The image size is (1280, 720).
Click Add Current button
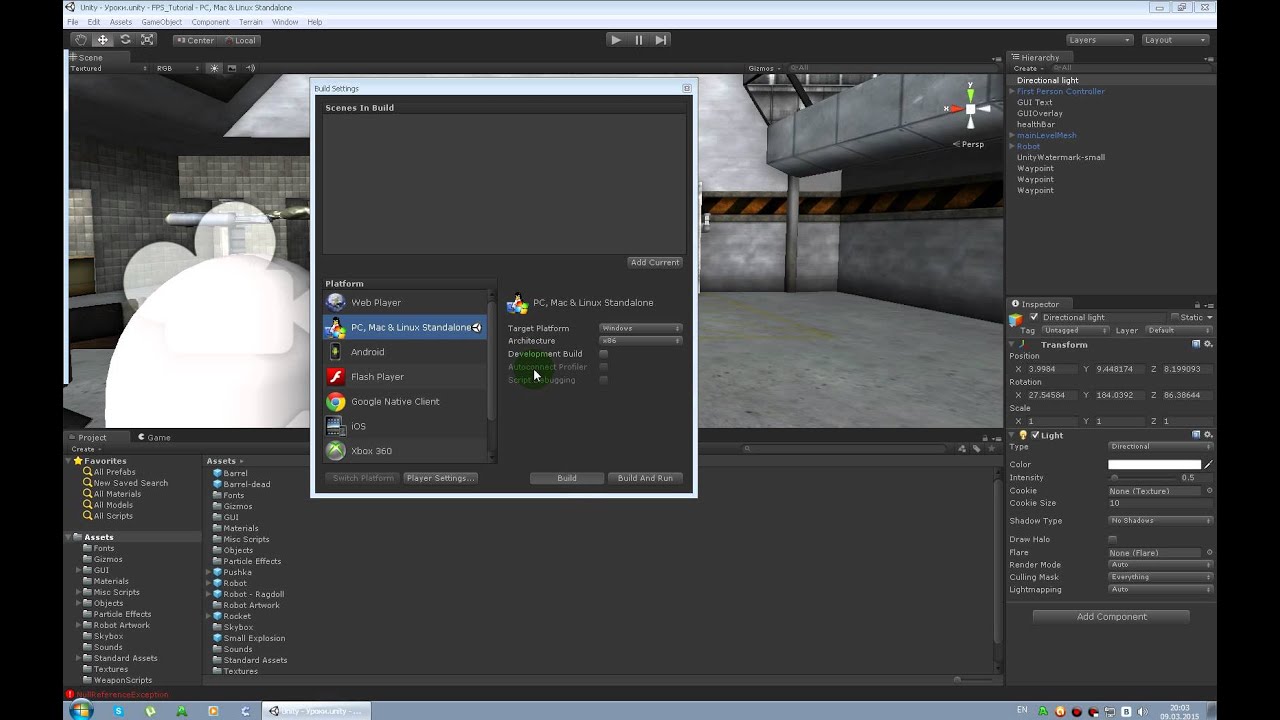click(x=655, y=262)
